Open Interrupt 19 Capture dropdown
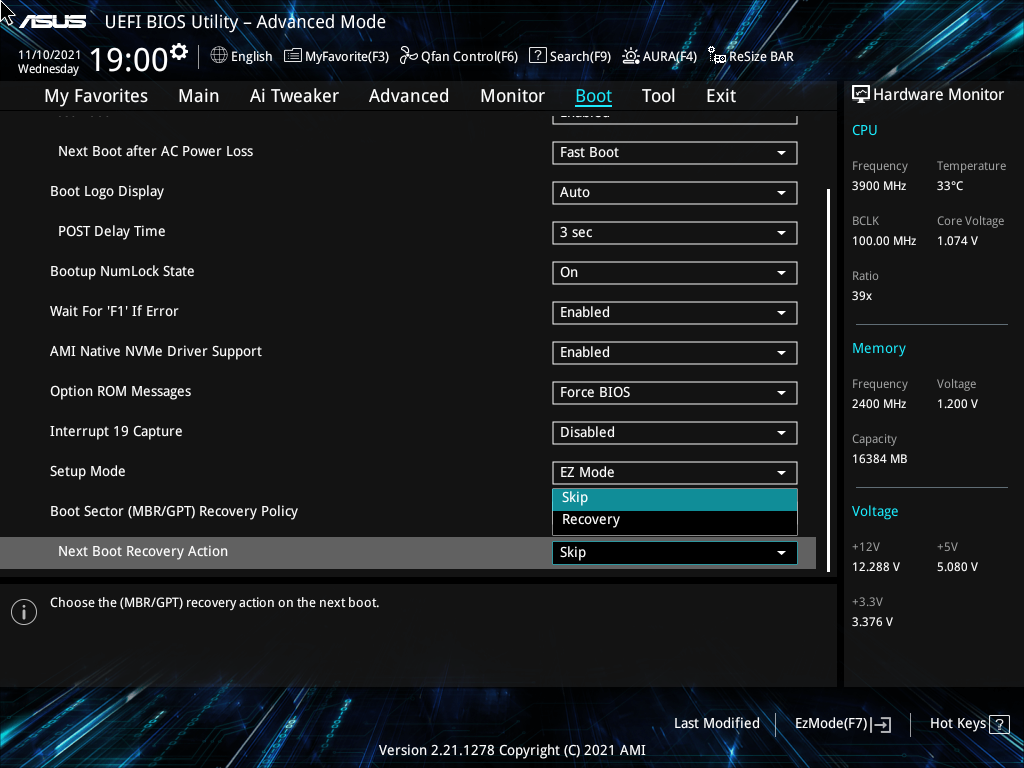The image size is (1024, 768). (675, 432)
